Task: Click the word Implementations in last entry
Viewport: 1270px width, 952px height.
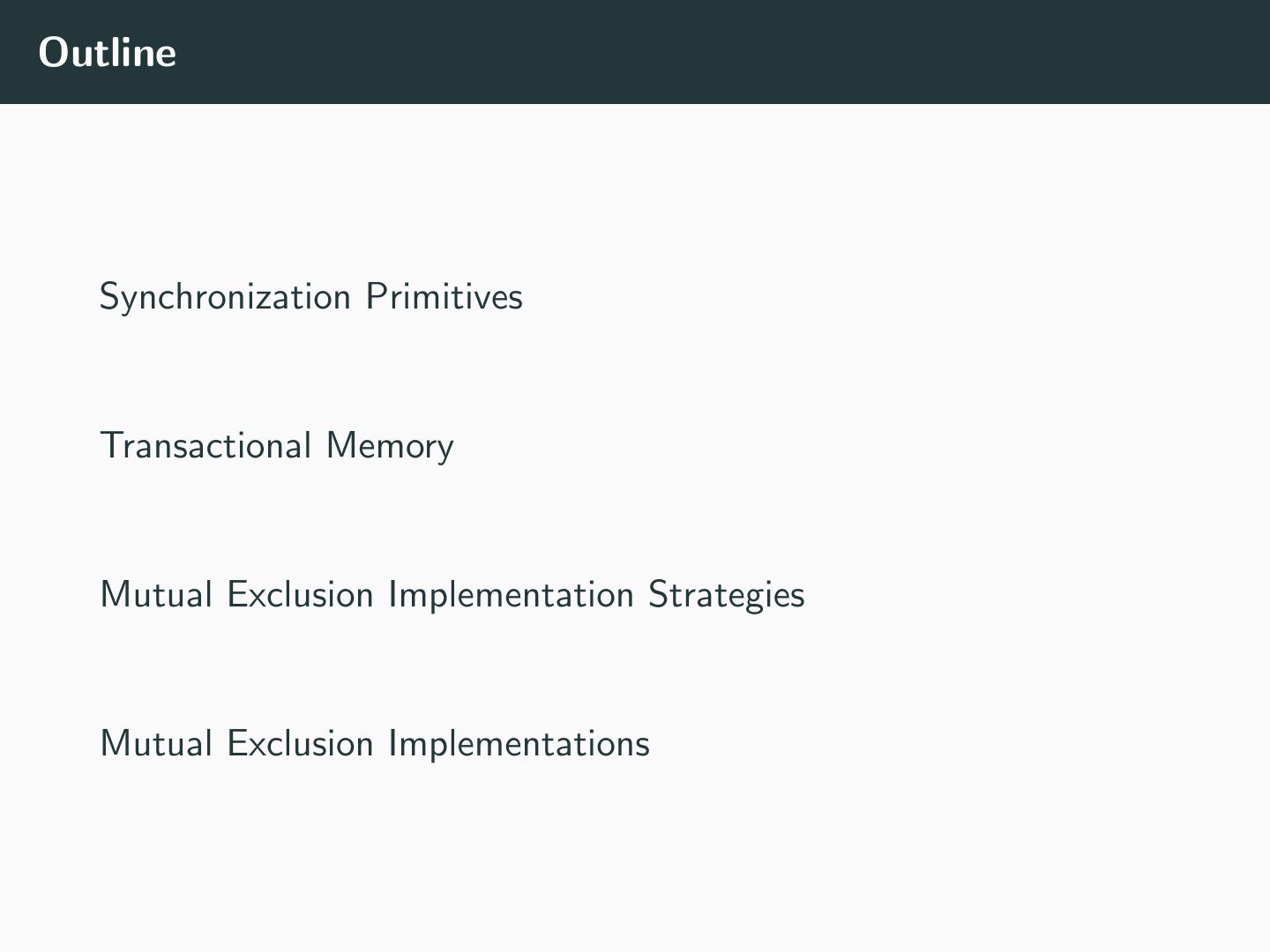Action: (519, 744)
